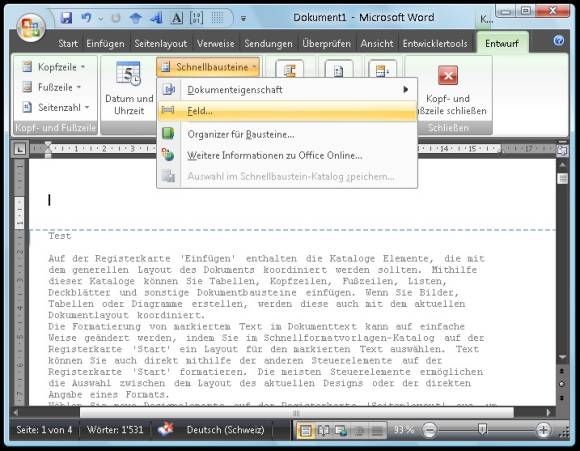Screen dimensions: 580x451
Task: Open the Dokumenteigenschaft submenu
Action: 287,90
